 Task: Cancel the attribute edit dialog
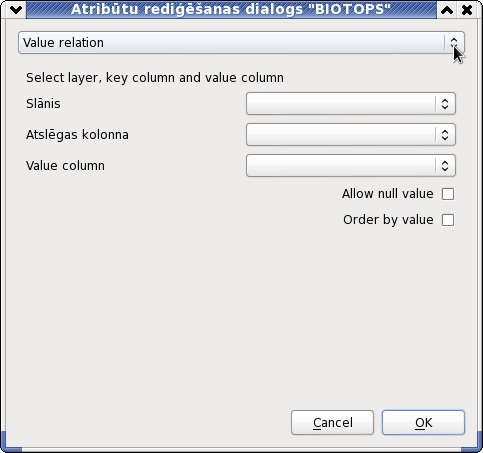(332, 423)
